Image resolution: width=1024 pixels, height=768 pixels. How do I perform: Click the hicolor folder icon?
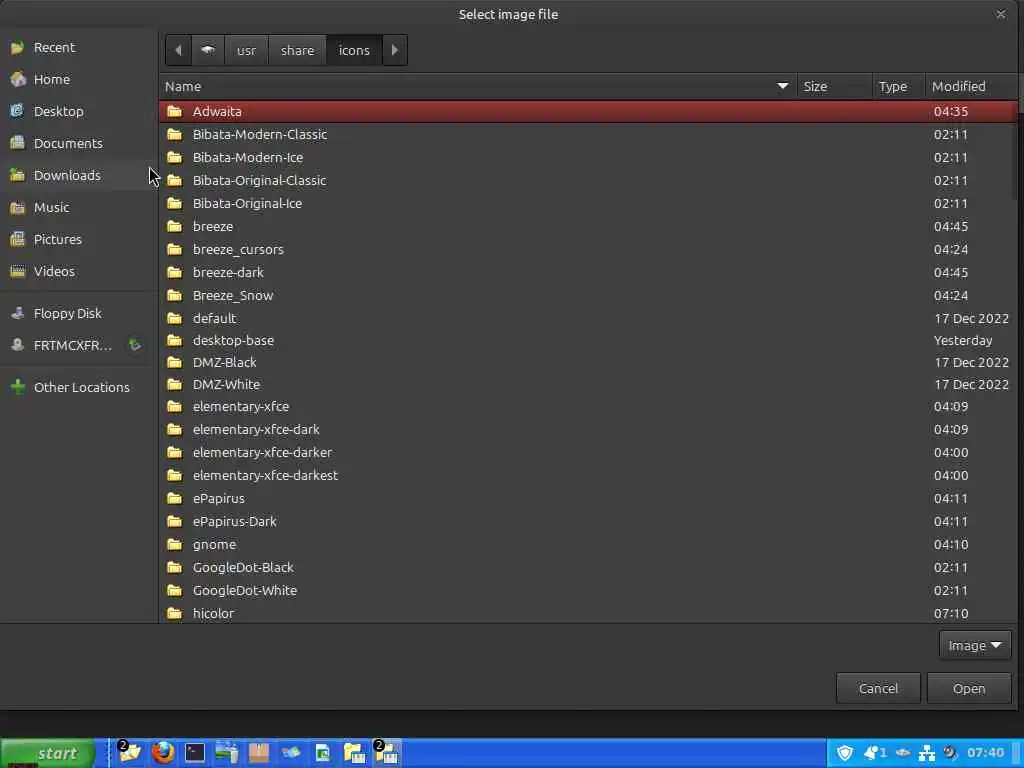pyautogui.click(x=174, y=613)
